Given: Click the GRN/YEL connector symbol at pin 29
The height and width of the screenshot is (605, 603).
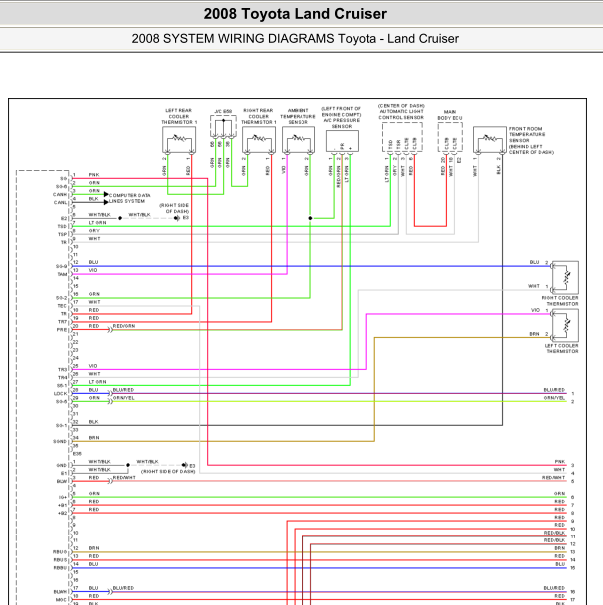Looking at the screenshot, I should [110, 401].
